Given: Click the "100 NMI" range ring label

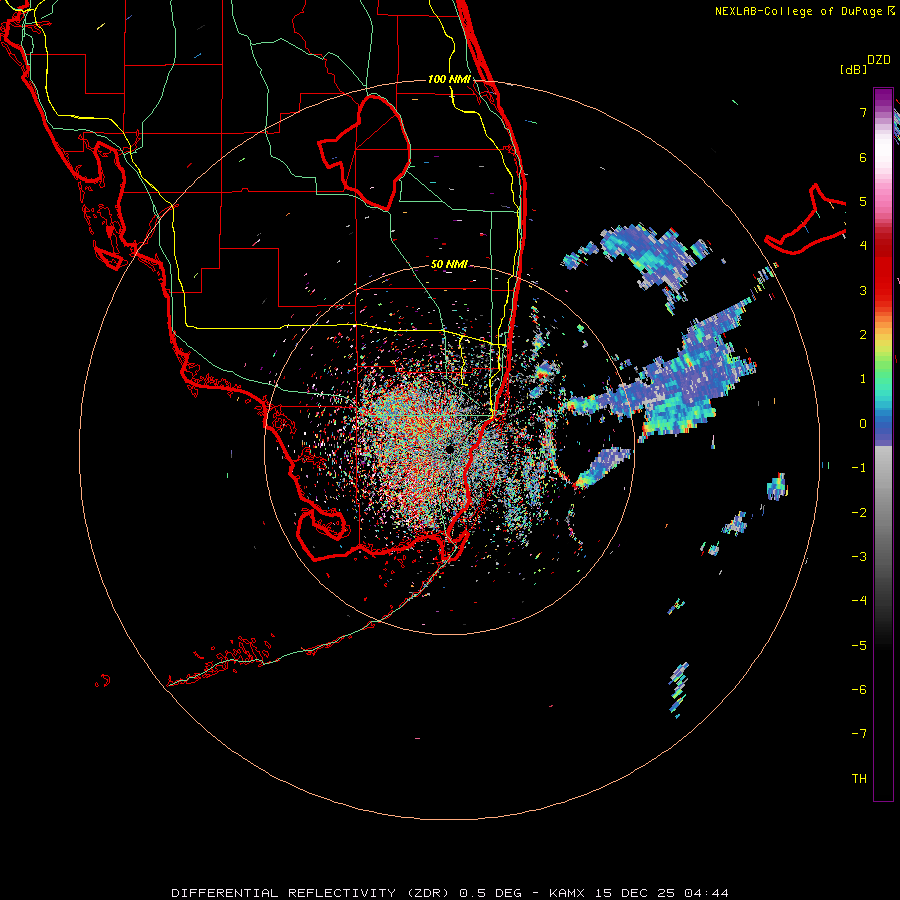Looking at the screenshot, I should tap(449, 79).
